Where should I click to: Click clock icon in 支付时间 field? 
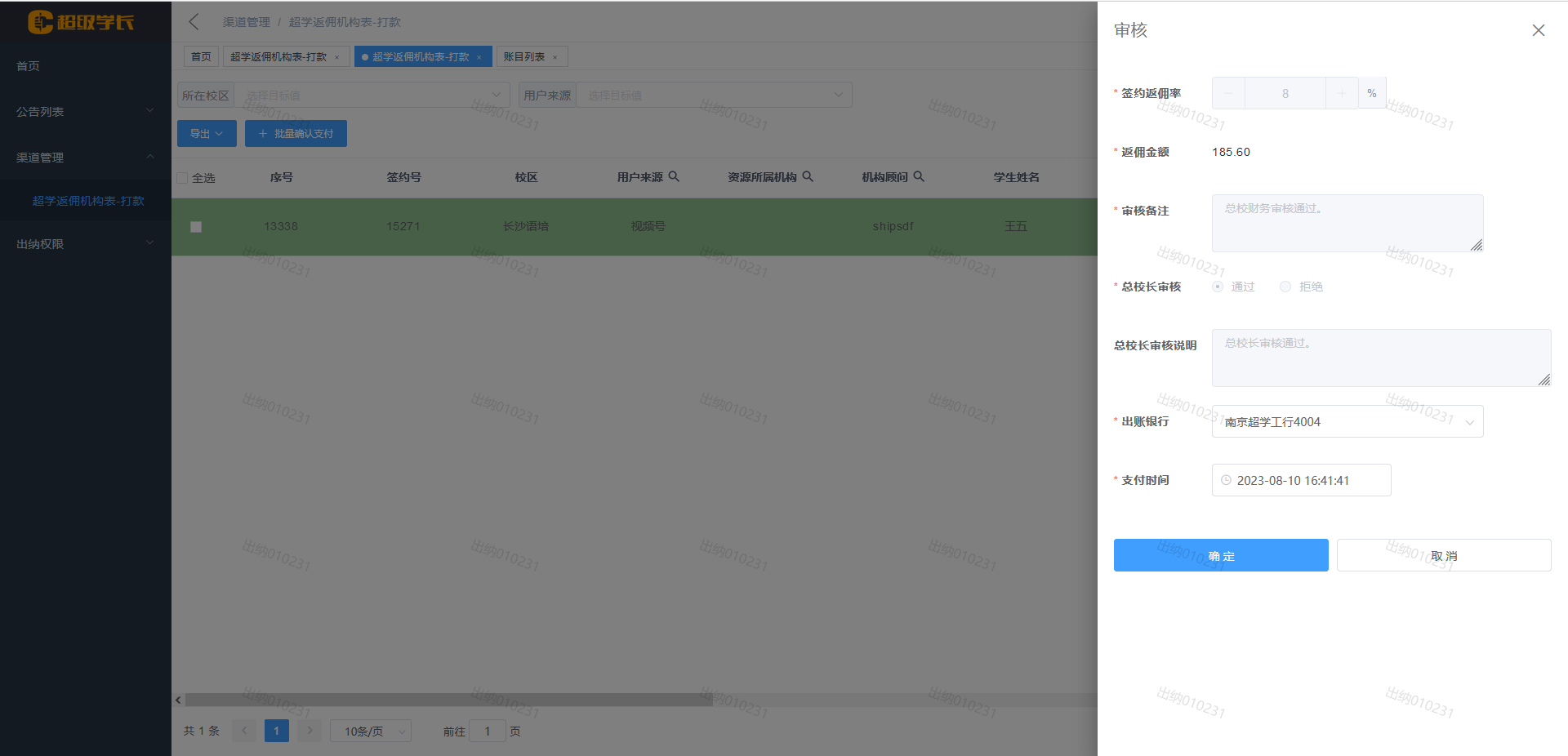1226,481
